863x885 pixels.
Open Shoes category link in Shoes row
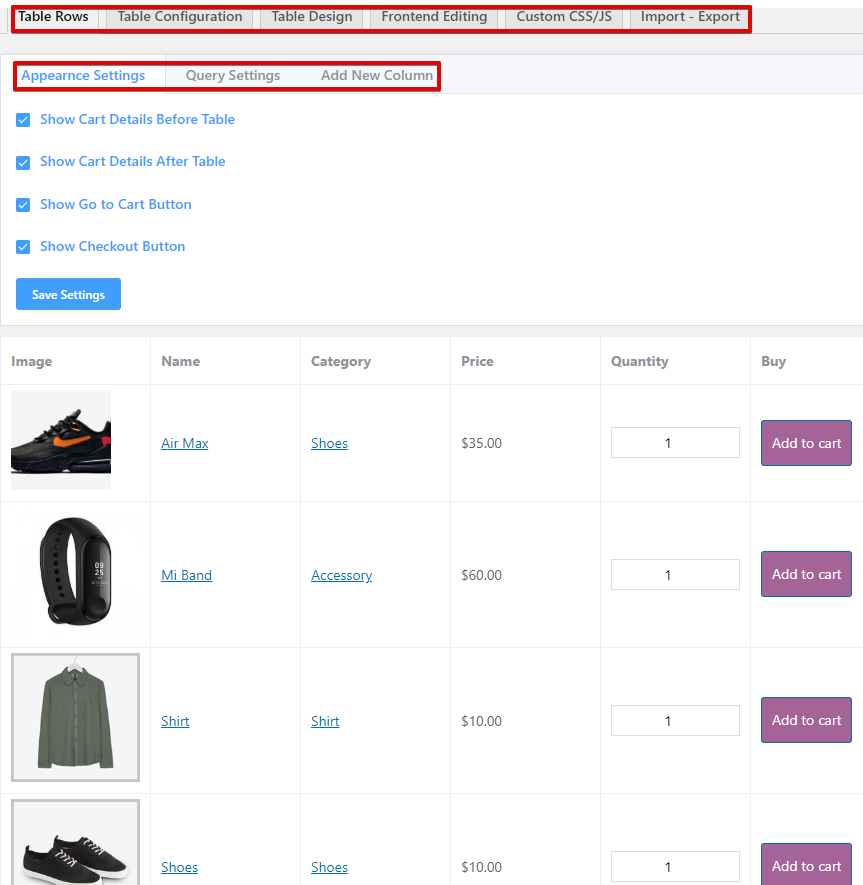[329, 867]
